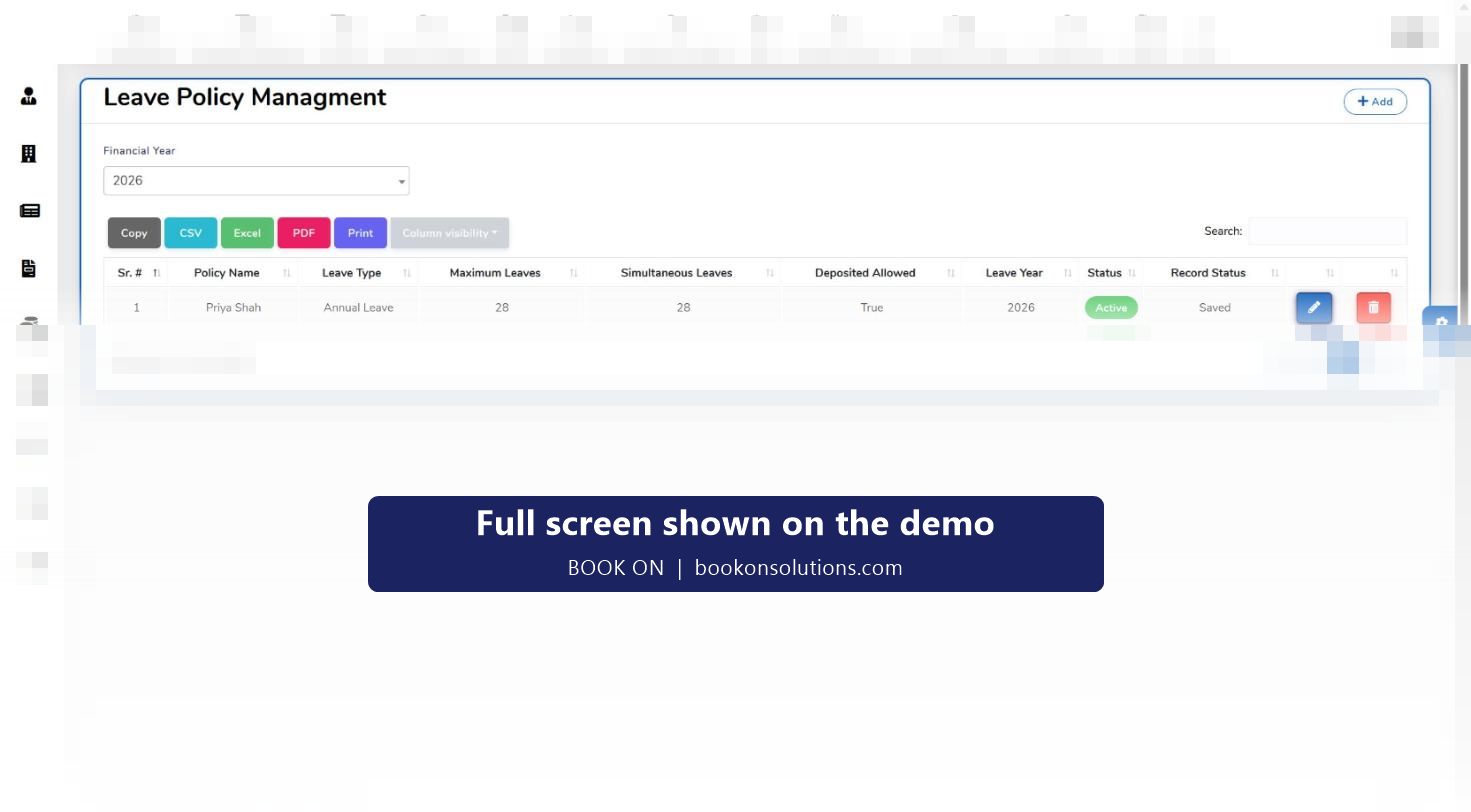This screenshot has height=812, width=1471.
Task: Open the user profile sidebar icon
Action: (x=29, y=96)
